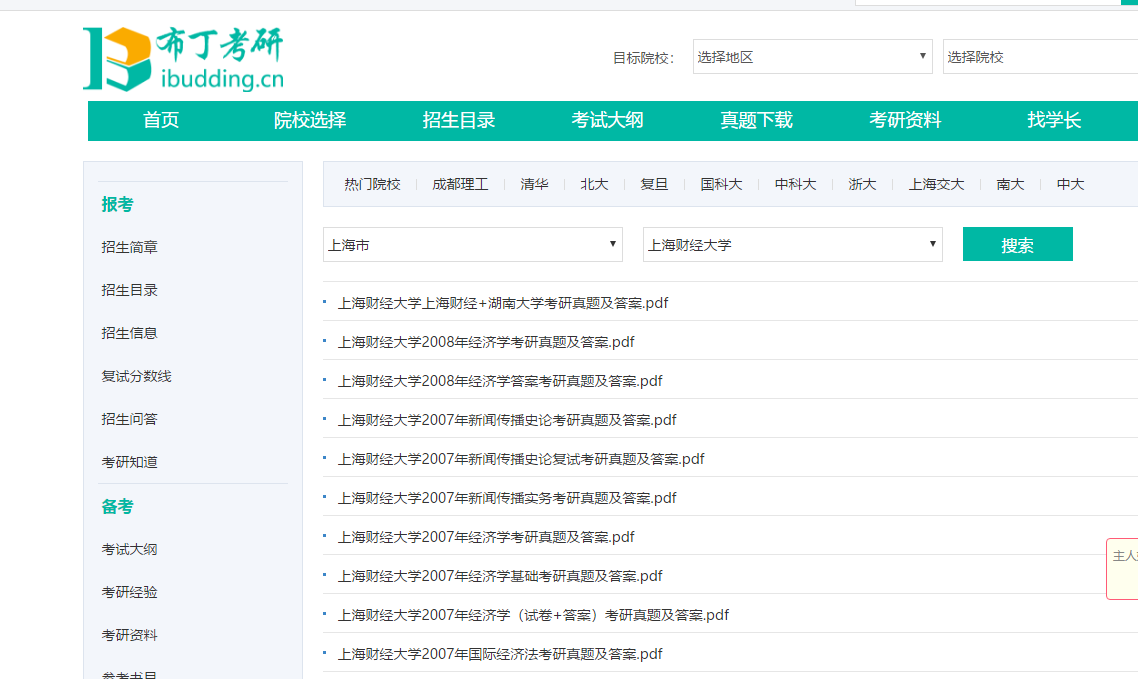1138x679 pixels.
Task: Expand the 上海市 city dropdown
Action: click(472, 244)
